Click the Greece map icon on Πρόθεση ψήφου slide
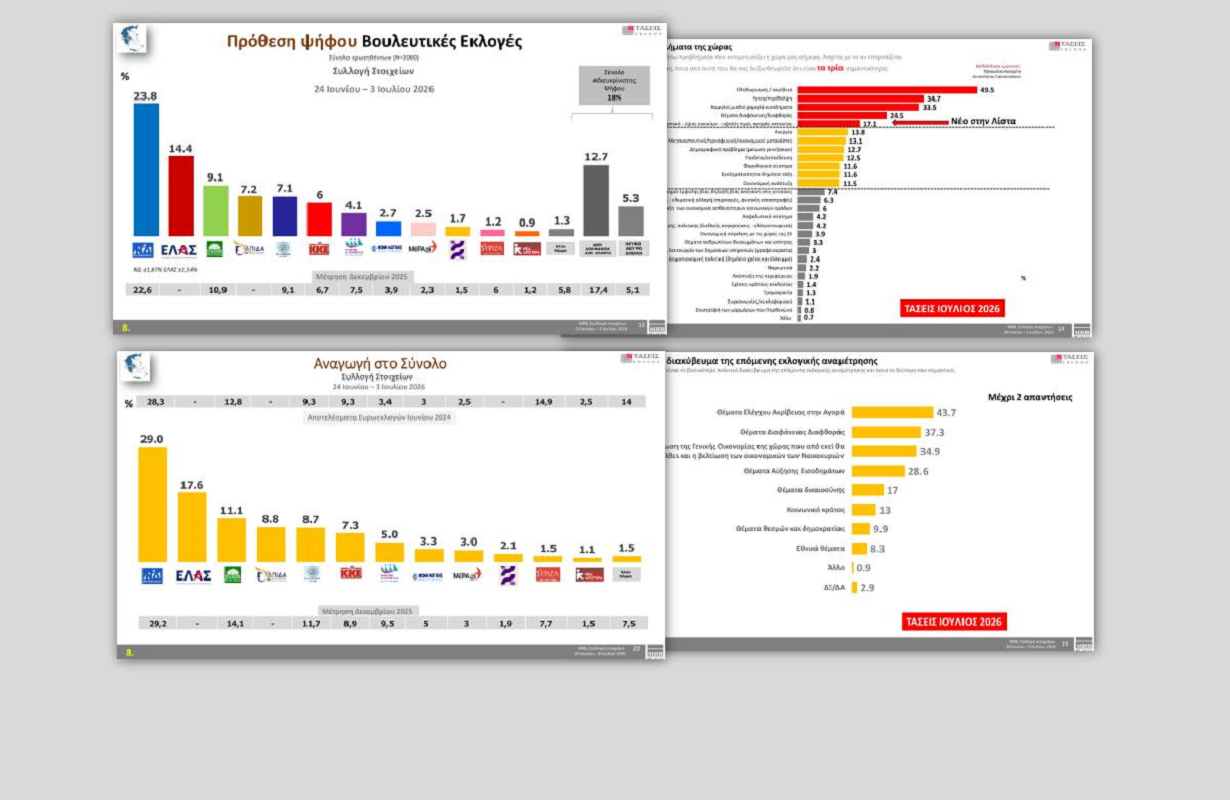 coord(131,39)
